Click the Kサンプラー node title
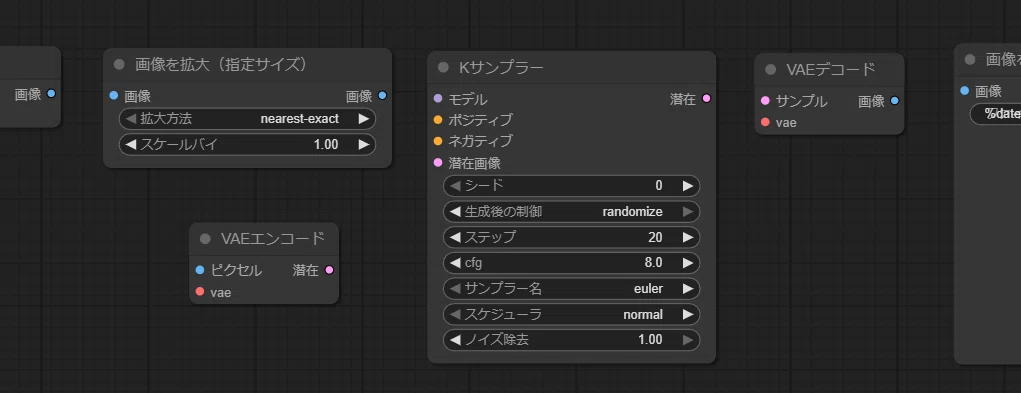This screenshot has height=393, width=1021. (x=501, y=68)
